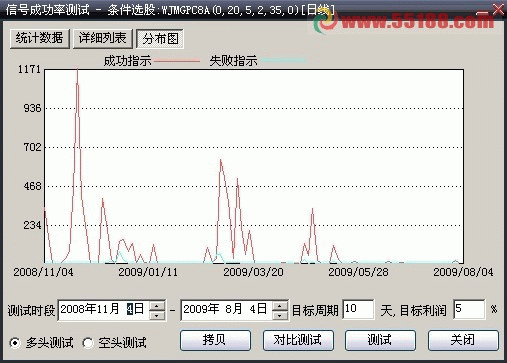Click the 测试时段 label
Viewport: 507px width, 363px height.
(31, 310)
